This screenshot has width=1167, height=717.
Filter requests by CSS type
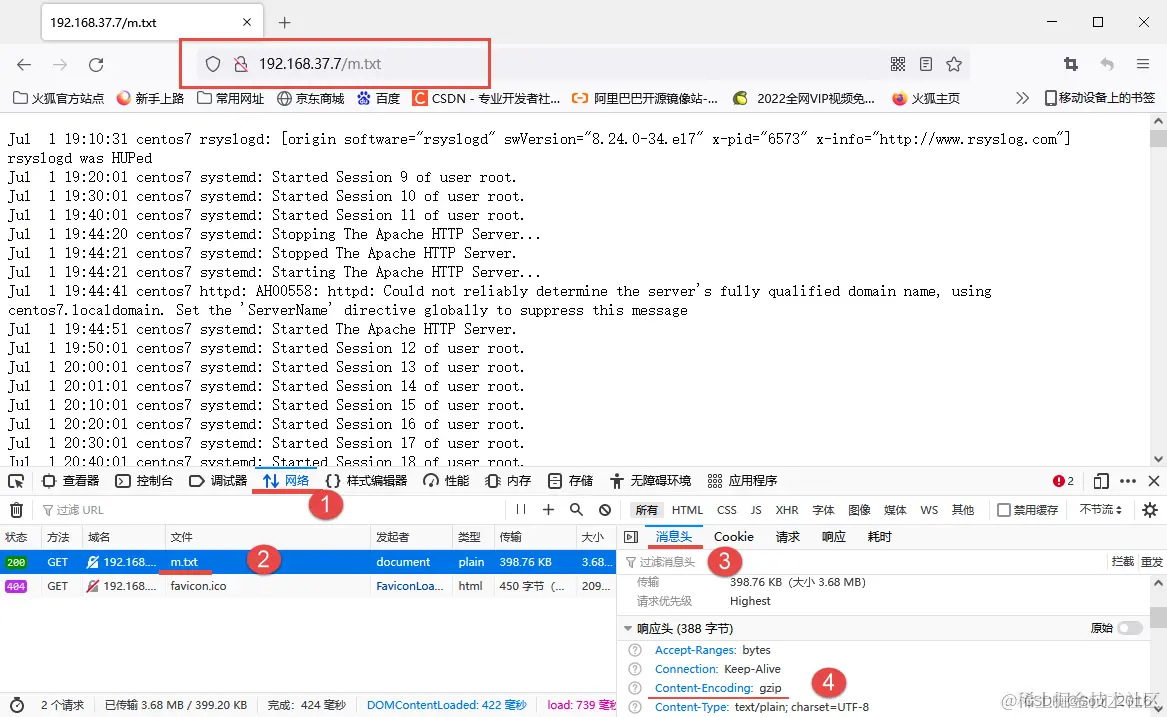pyautogui.click(x=726, y=510)
